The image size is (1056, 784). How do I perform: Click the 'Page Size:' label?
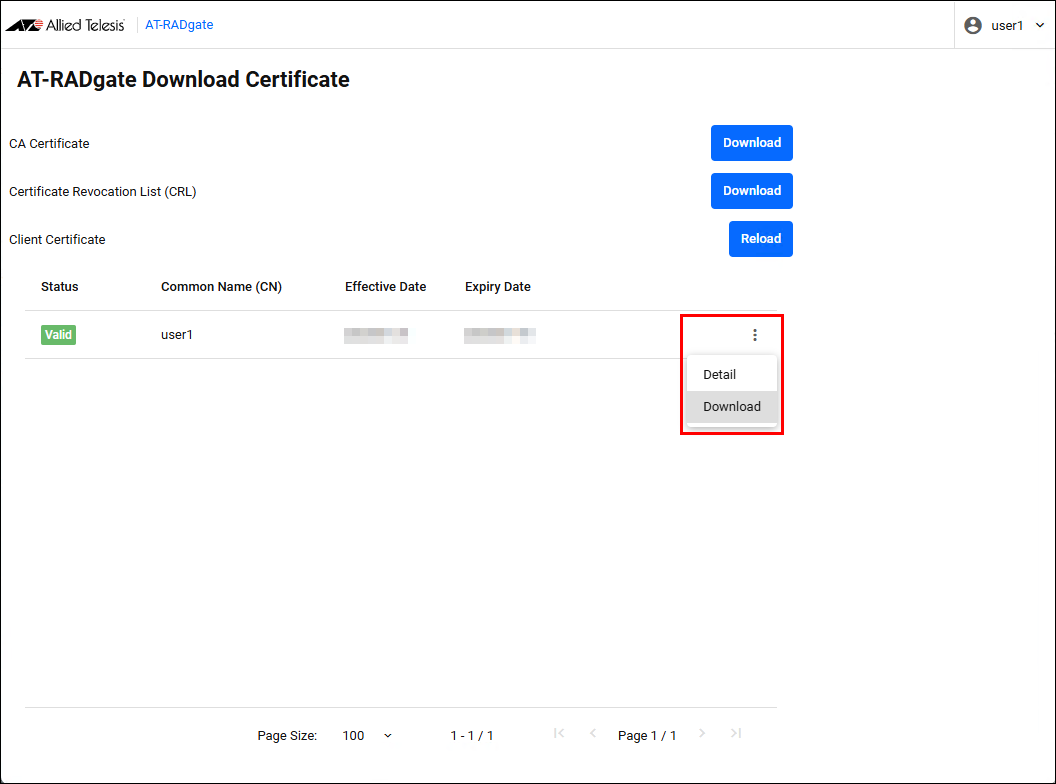click(287, 736)
